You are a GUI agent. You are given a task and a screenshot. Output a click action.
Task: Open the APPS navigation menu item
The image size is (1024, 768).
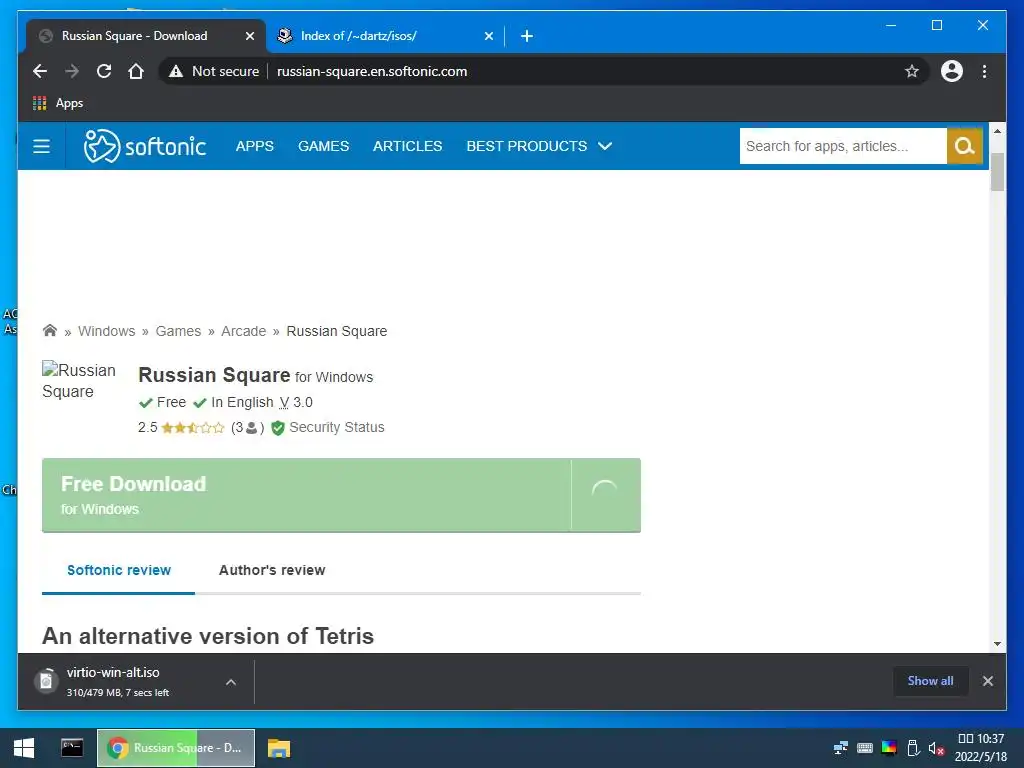click(255, 146)
